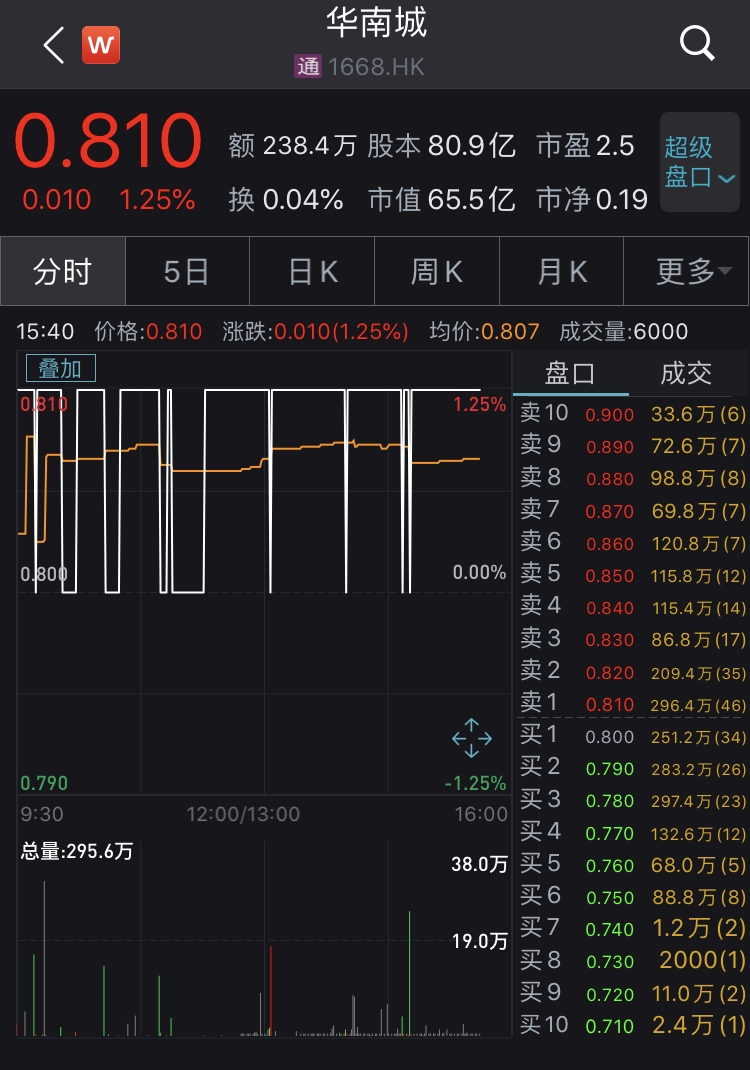
Task: Tap the back arrow icon
Action: pos(54,45)
